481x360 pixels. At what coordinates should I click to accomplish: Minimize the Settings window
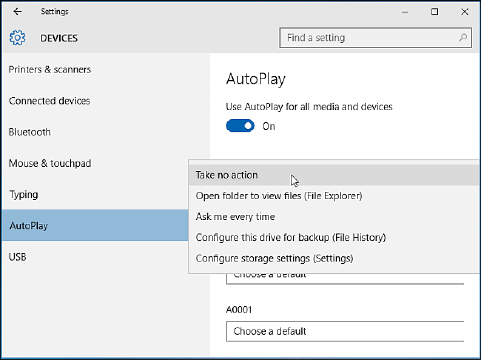(x=405, y=12)
